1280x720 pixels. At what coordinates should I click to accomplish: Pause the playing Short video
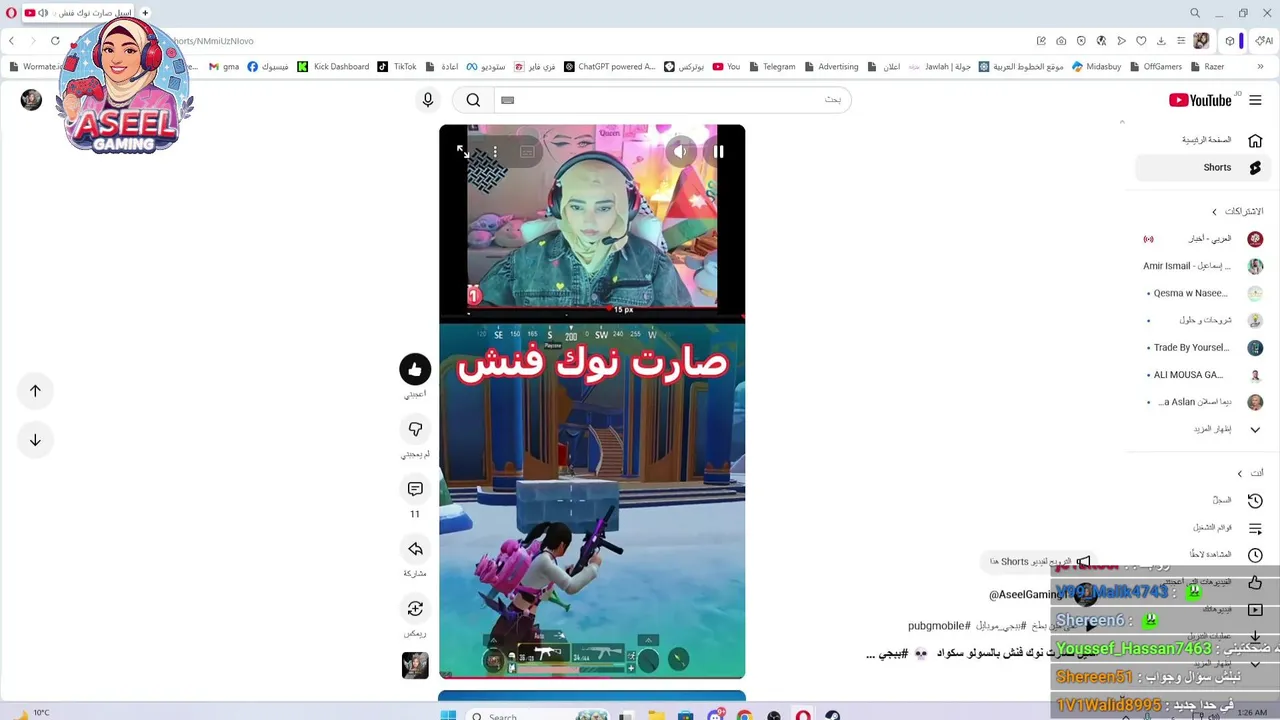(718, 152)
